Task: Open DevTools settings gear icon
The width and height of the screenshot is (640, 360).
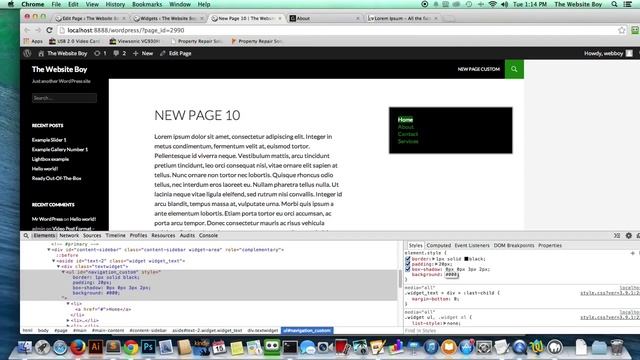Action: (629, 236)
